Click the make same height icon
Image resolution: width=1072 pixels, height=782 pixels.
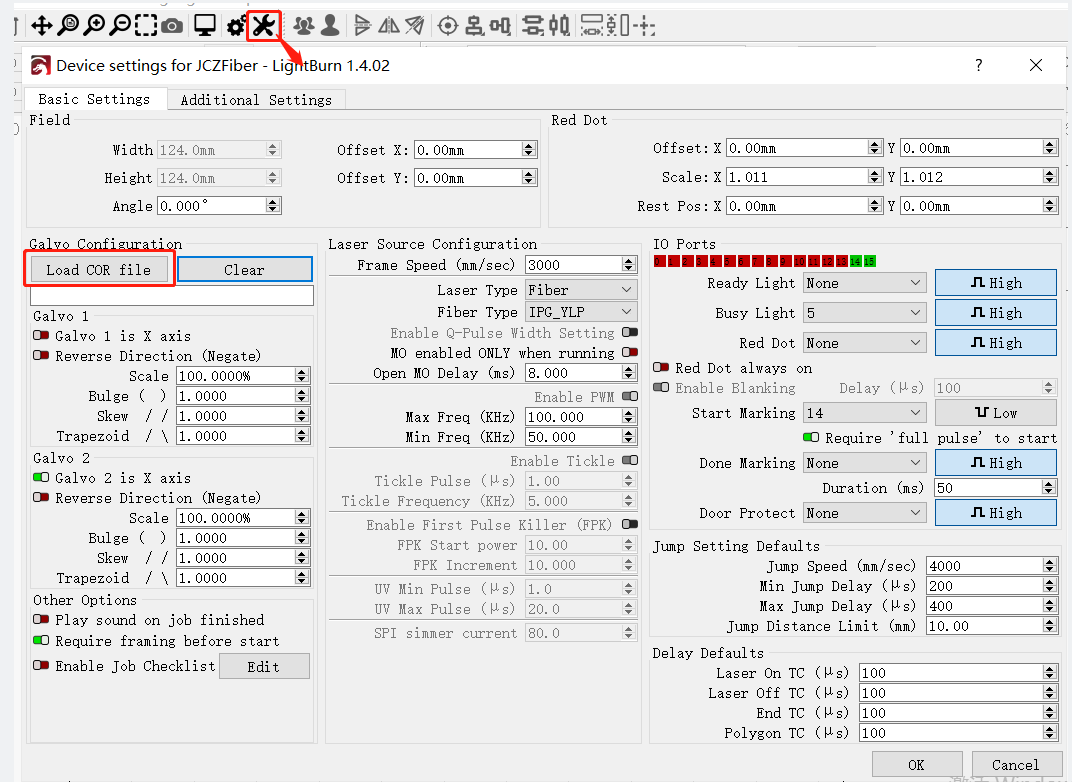617,26
